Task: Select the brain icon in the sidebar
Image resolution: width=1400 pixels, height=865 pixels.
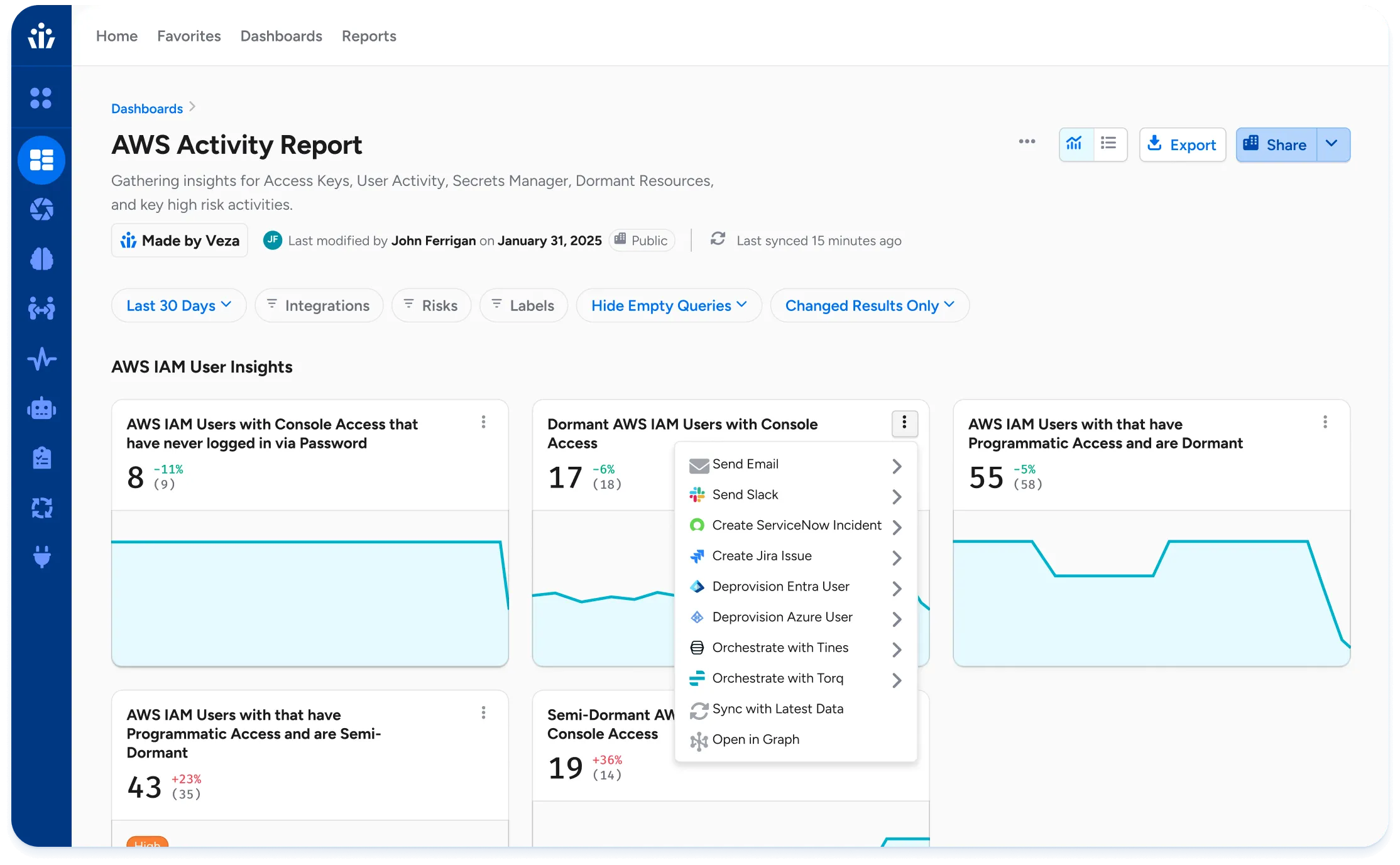Action: (x=41, y=259)
